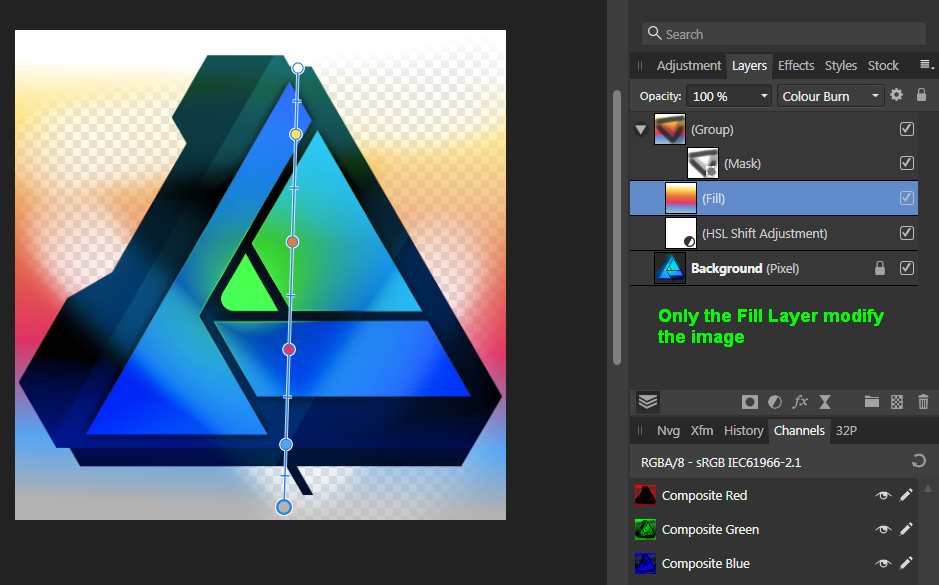The width and height of the screenshot is (939, 585).
Task: Click the Background layer lock icon
Action: (x=879, y=268)
